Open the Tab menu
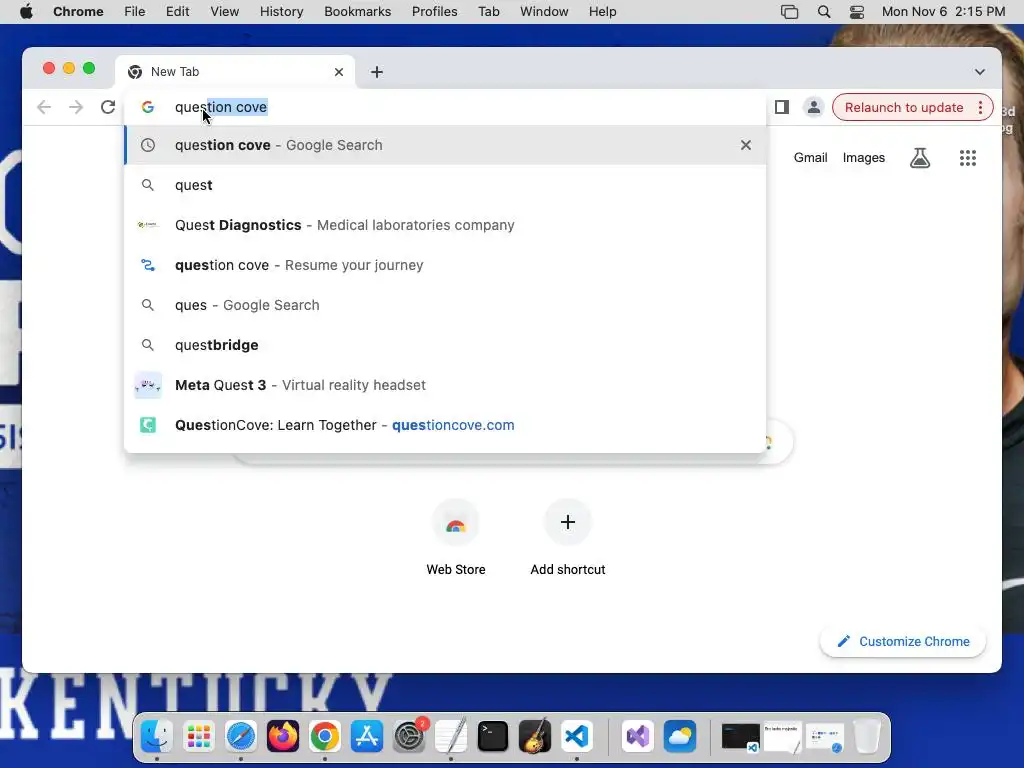The height and width of the screenshot is (768, 1024). [x=488, y=12]
